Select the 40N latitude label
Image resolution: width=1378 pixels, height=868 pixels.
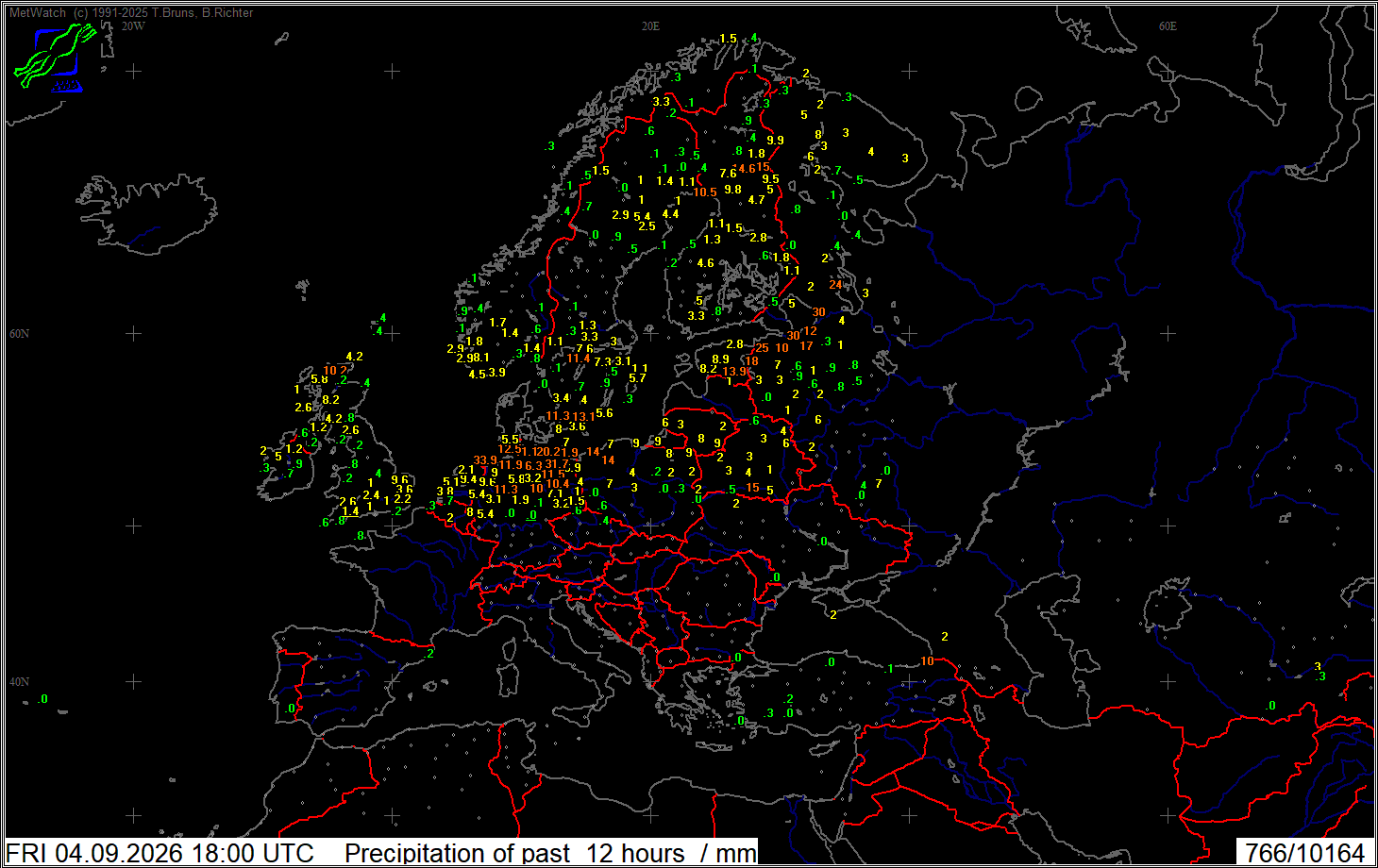coord(19,682)
